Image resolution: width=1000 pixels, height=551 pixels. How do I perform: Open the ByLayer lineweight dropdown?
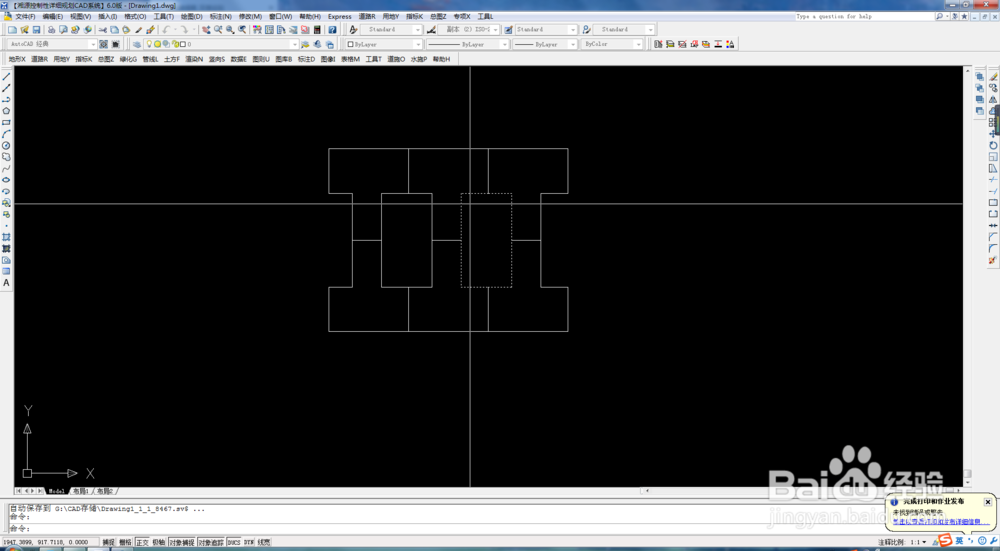(x=573, y=45)
